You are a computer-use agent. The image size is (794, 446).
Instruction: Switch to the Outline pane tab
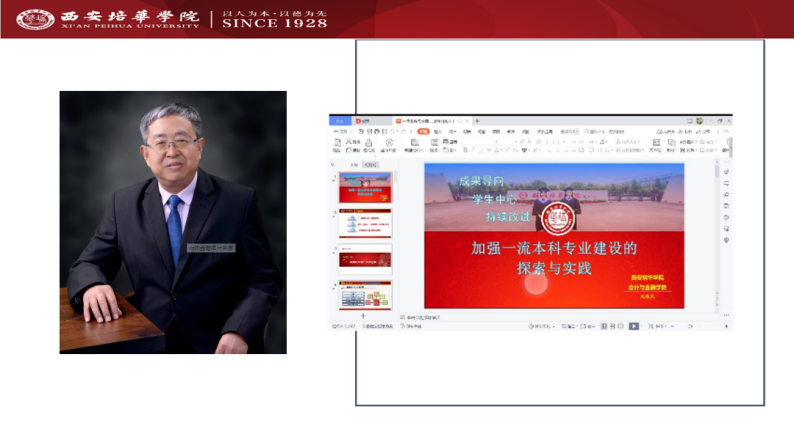(x=353, y=163)
